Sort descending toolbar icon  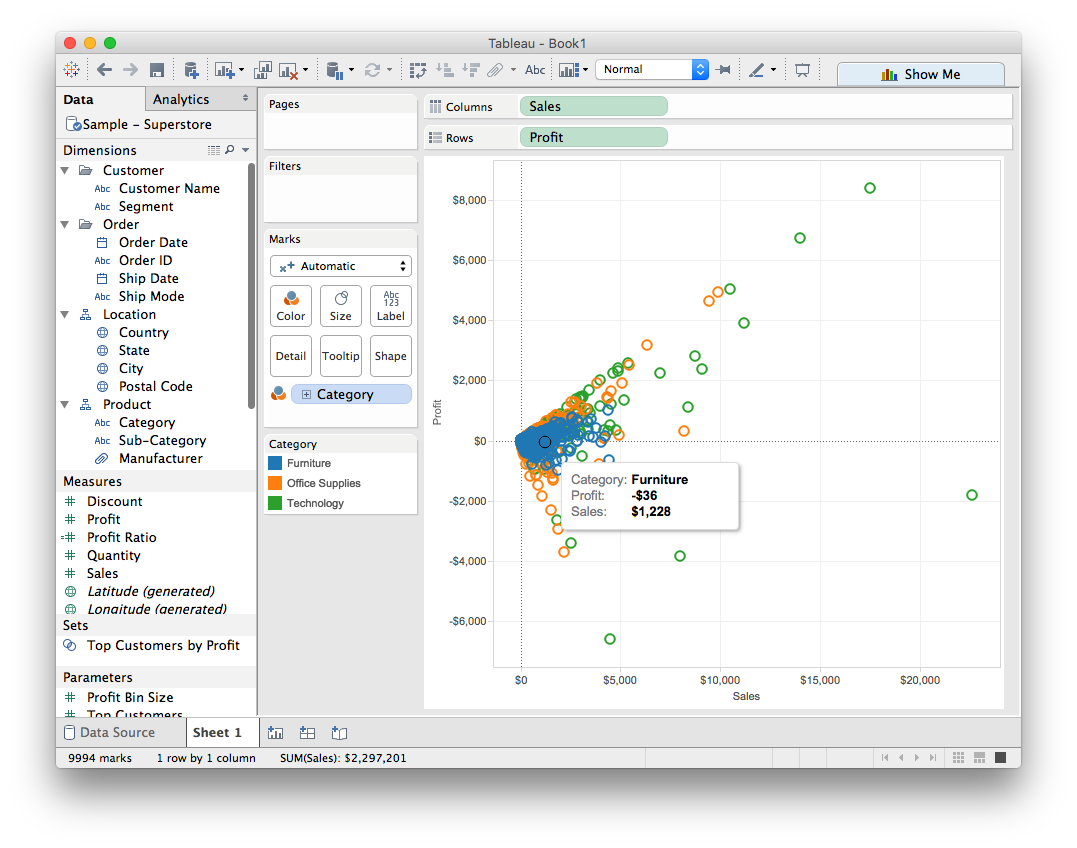(x=471, y=69)
